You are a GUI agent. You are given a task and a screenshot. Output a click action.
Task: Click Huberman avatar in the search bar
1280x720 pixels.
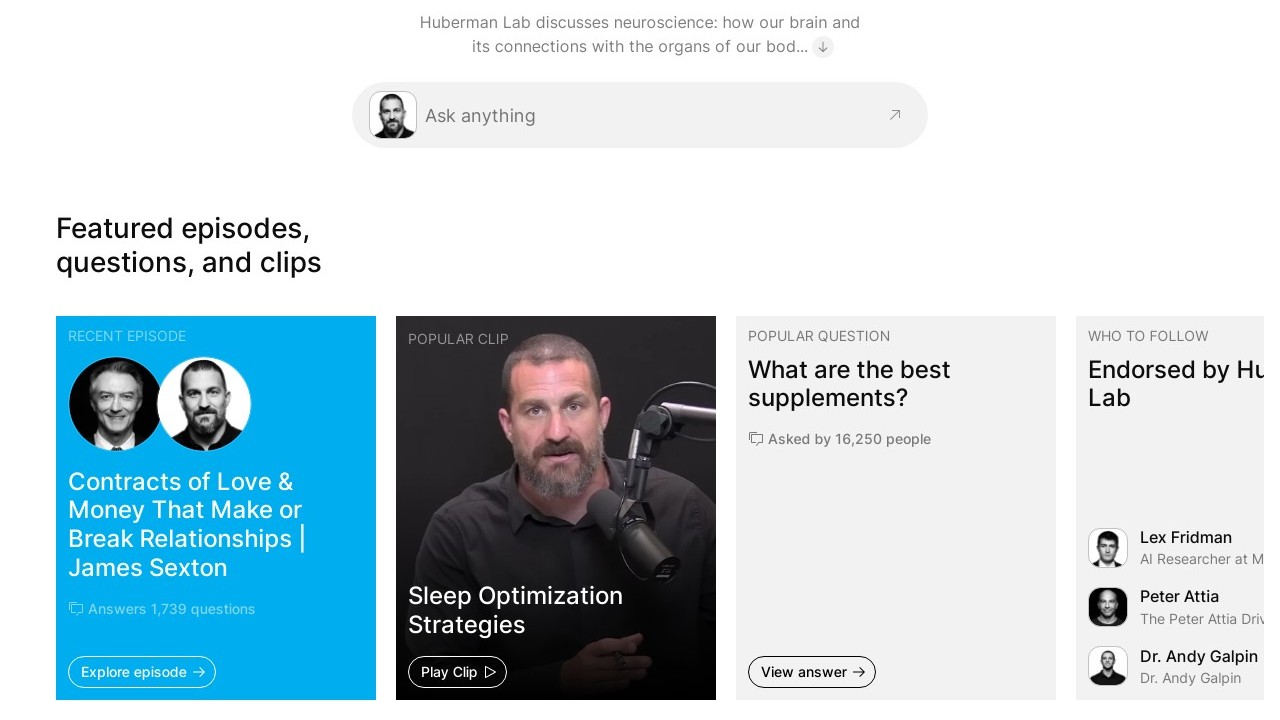click(x=393, y=115)
